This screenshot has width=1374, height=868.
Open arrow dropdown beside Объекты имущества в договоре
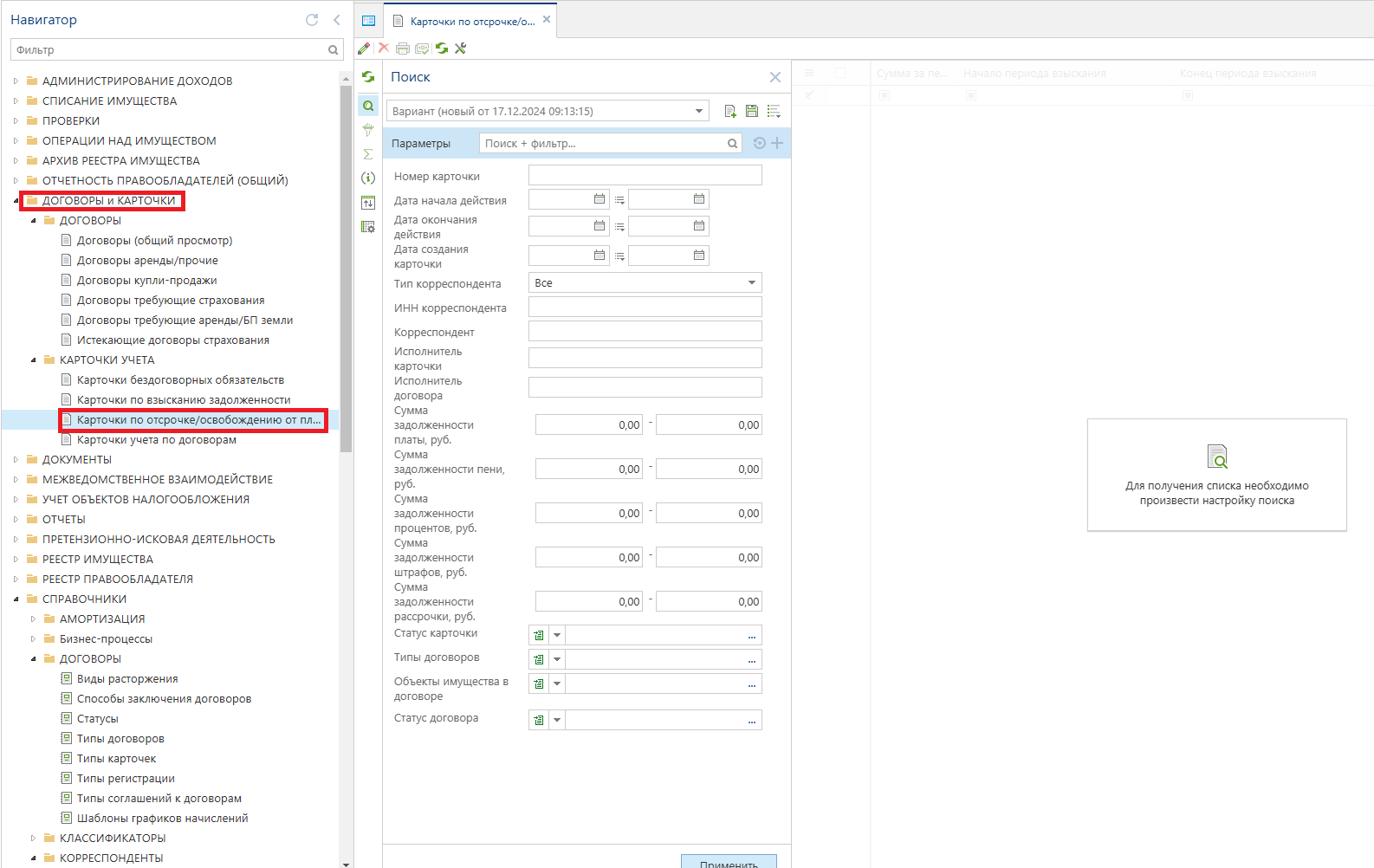click(x=557, y=683)
